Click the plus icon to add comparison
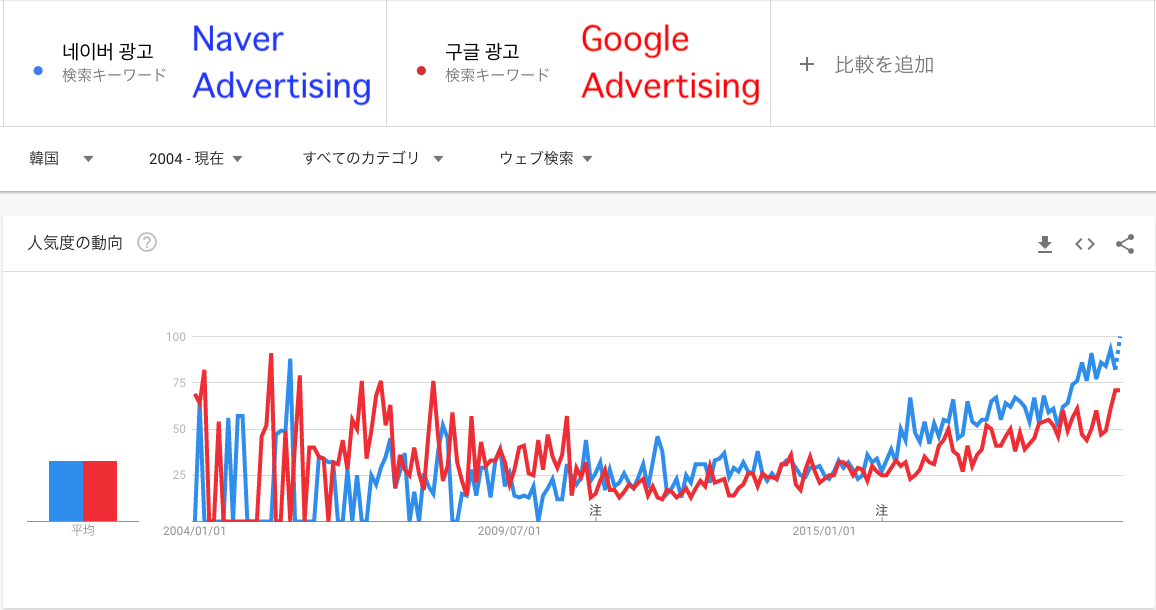The width and height of the screenshot is (1156, 610). 807,64
